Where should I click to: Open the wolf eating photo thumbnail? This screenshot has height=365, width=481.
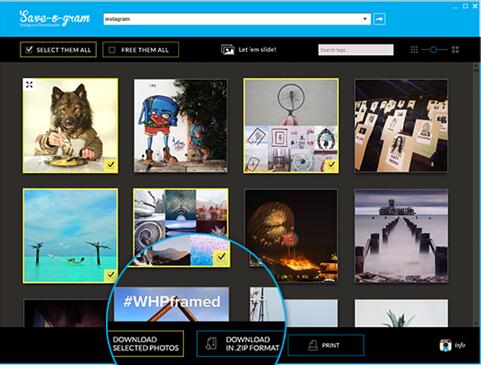(x=70, y=126)
